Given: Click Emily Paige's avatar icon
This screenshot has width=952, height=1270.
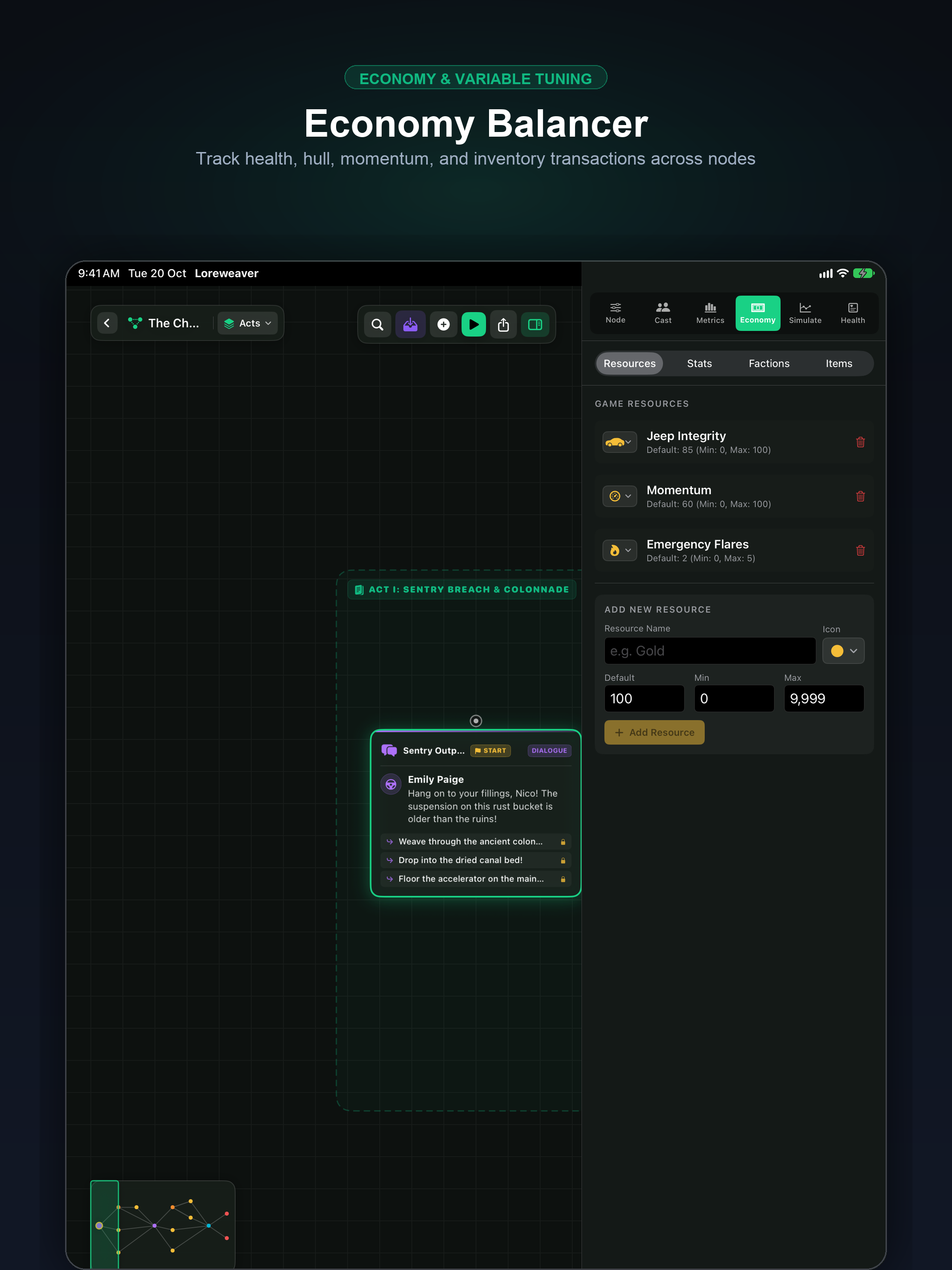Looking at the screenshot, I should [391, 784].
